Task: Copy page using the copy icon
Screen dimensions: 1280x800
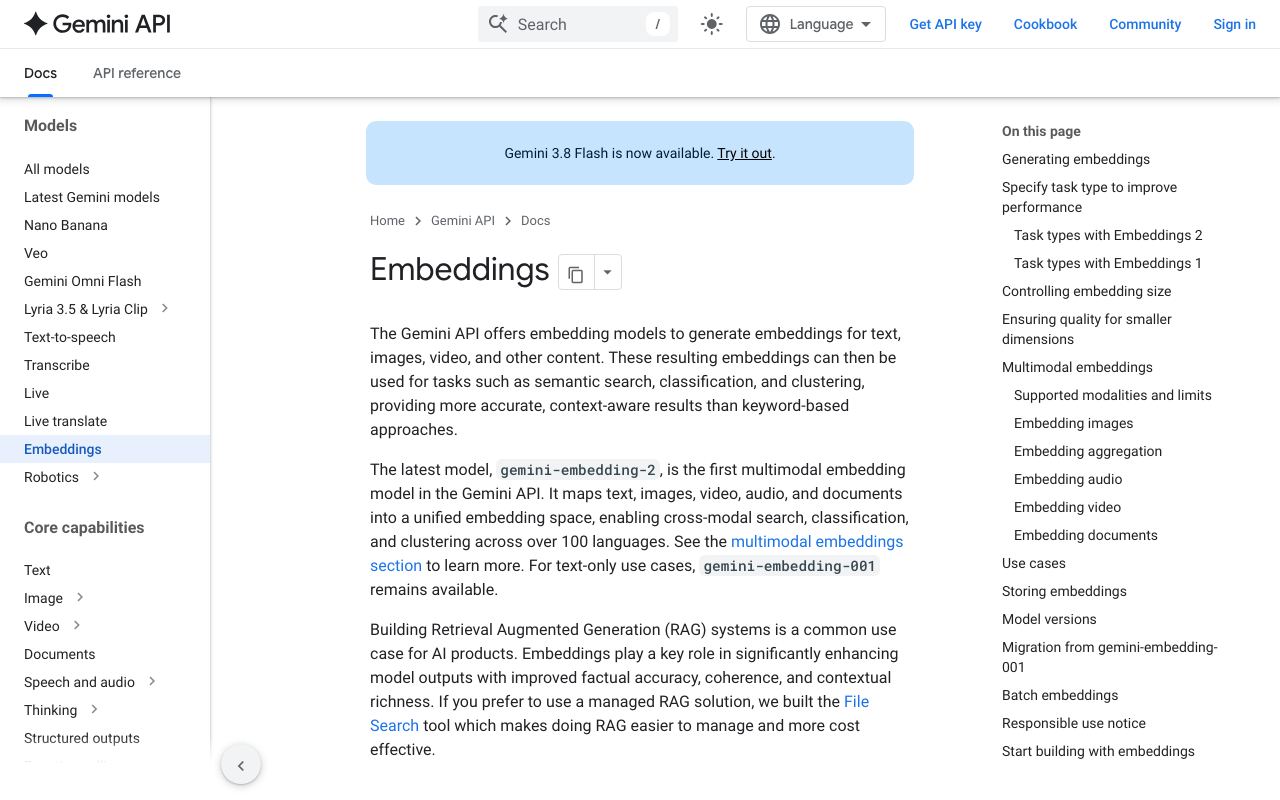Action: coord(575,273)
